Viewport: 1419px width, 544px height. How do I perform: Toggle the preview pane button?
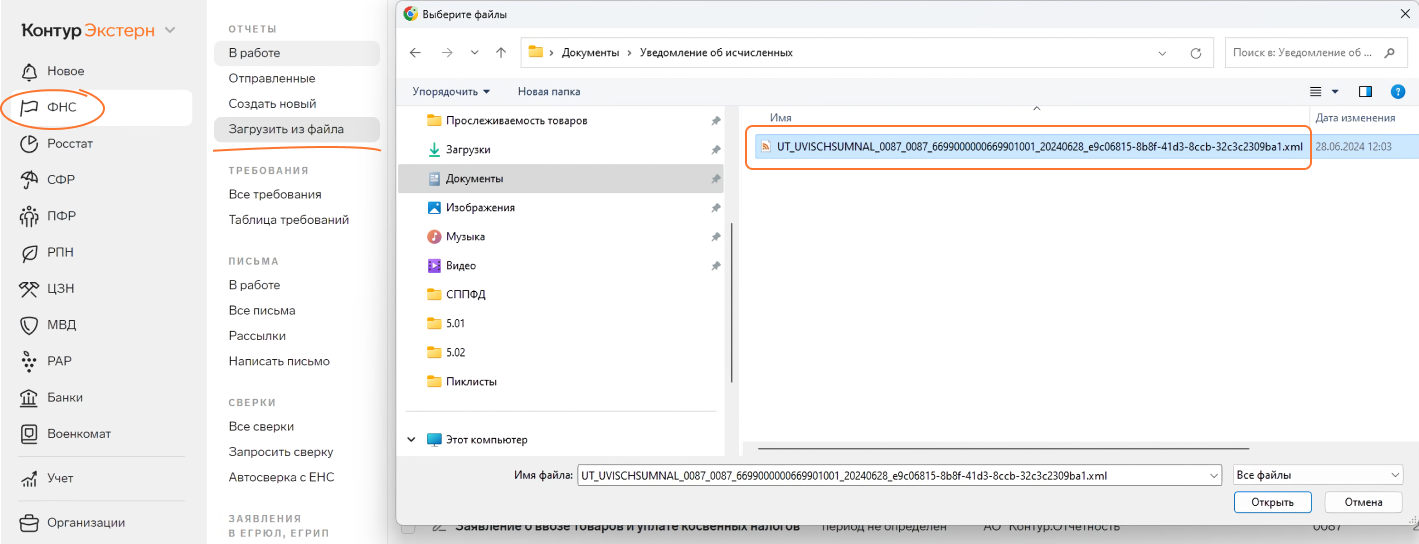pos(1365,91)
